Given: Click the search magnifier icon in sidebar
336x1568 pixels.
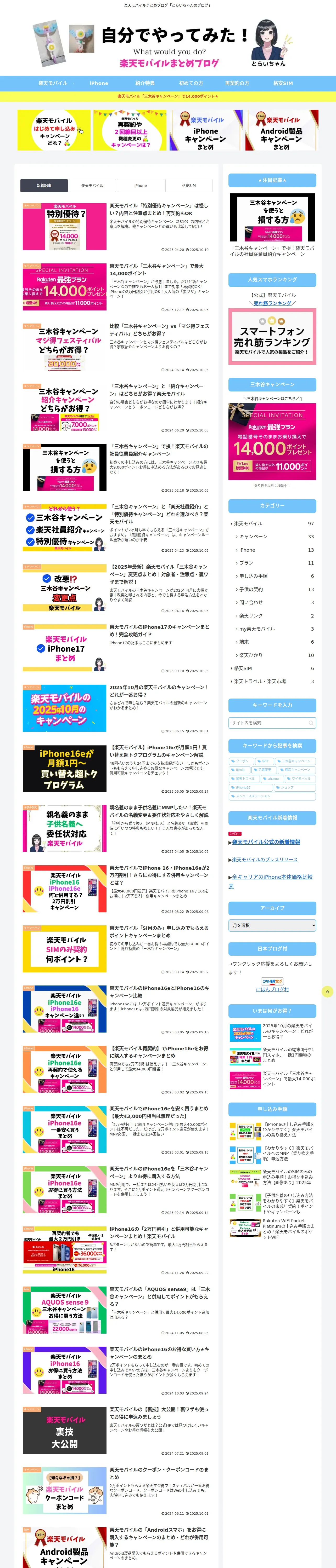Looking at the screenshot, I should tap(311, 723).
